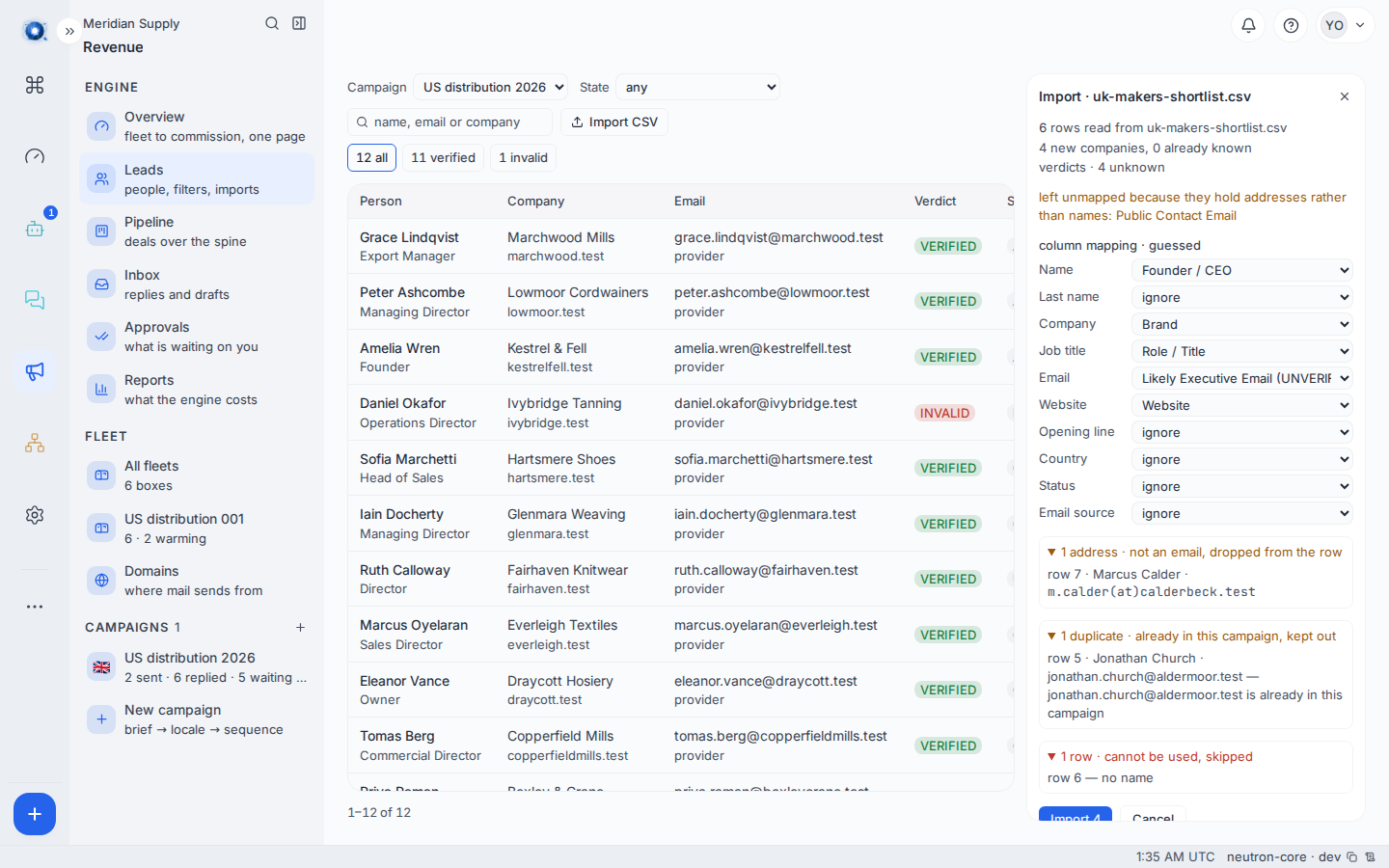This screenshot has width=1389, height=868.
Task: Collapse the '1 address · not an email' section
Action: point(1194,552)
